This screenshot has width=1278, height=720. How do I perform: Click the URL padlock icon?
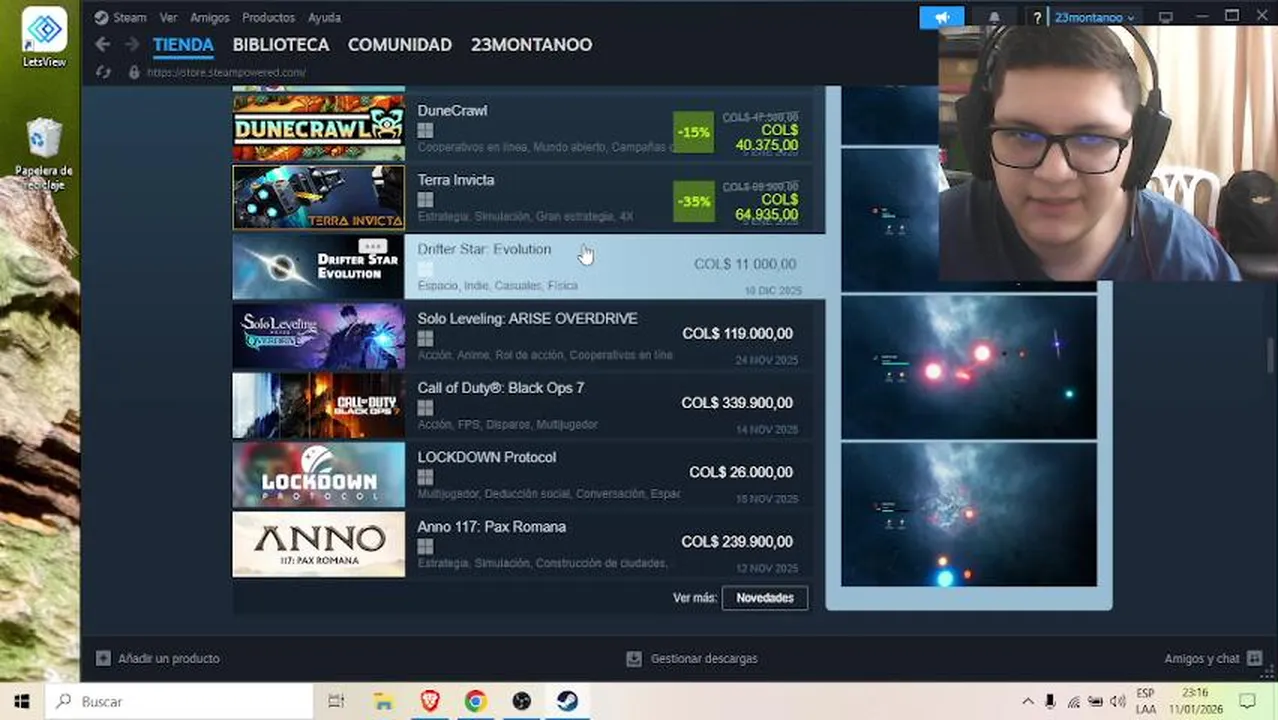[x=134, y=72]
